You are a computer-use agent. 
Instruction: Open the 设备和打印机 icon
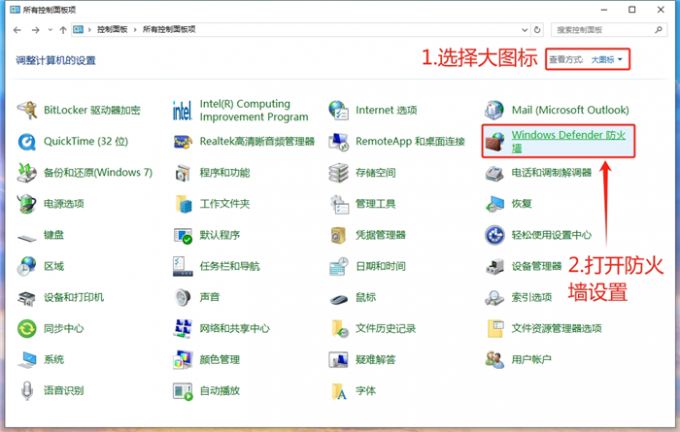(26, 298)
